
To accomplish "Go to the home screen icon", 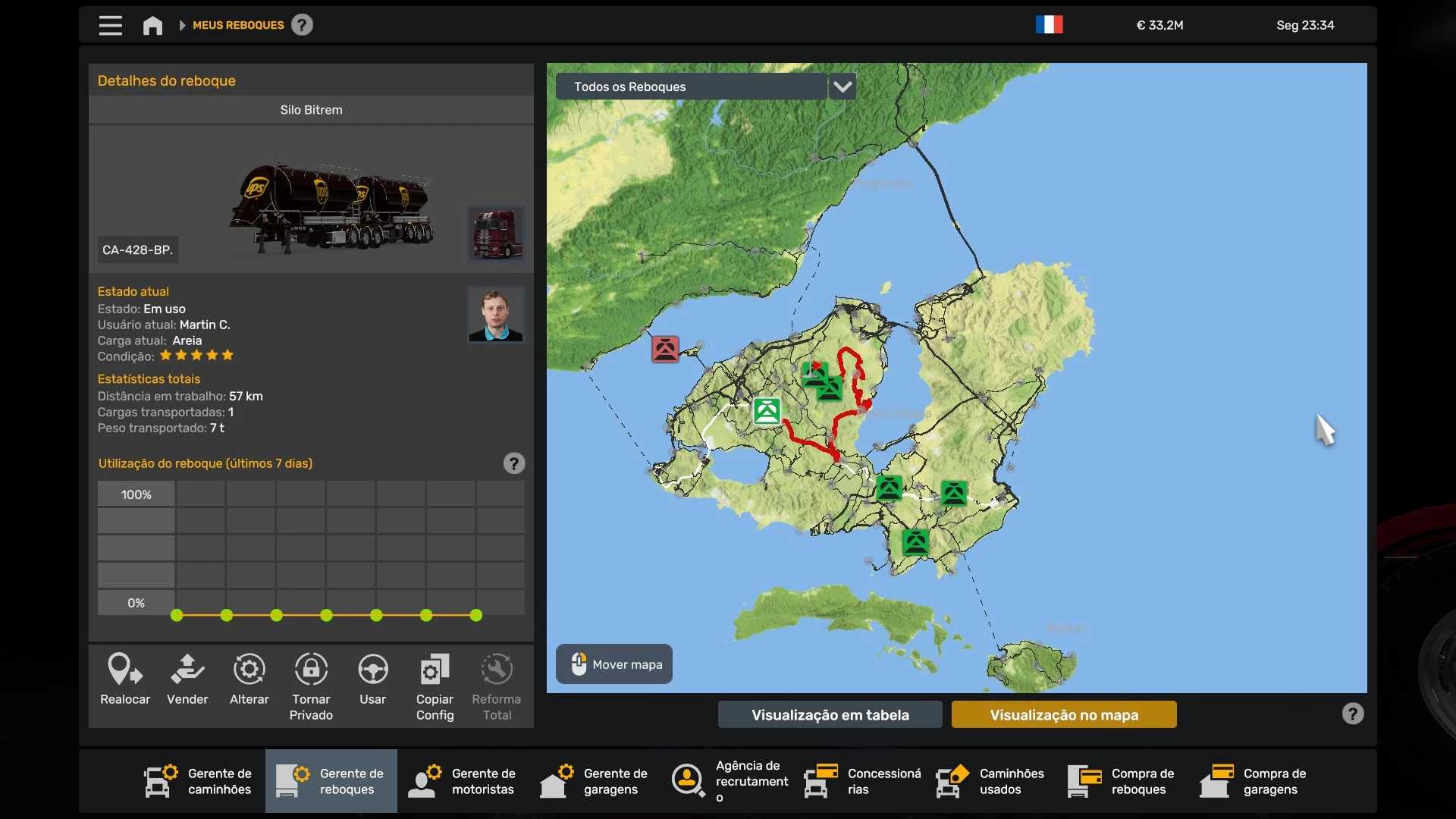I will pos(152,26).
